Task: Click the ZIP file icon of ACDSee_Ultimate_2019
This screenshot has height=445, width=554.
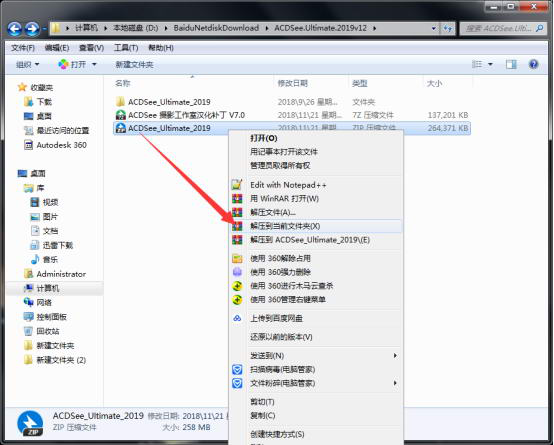Action: pos(121,128)
